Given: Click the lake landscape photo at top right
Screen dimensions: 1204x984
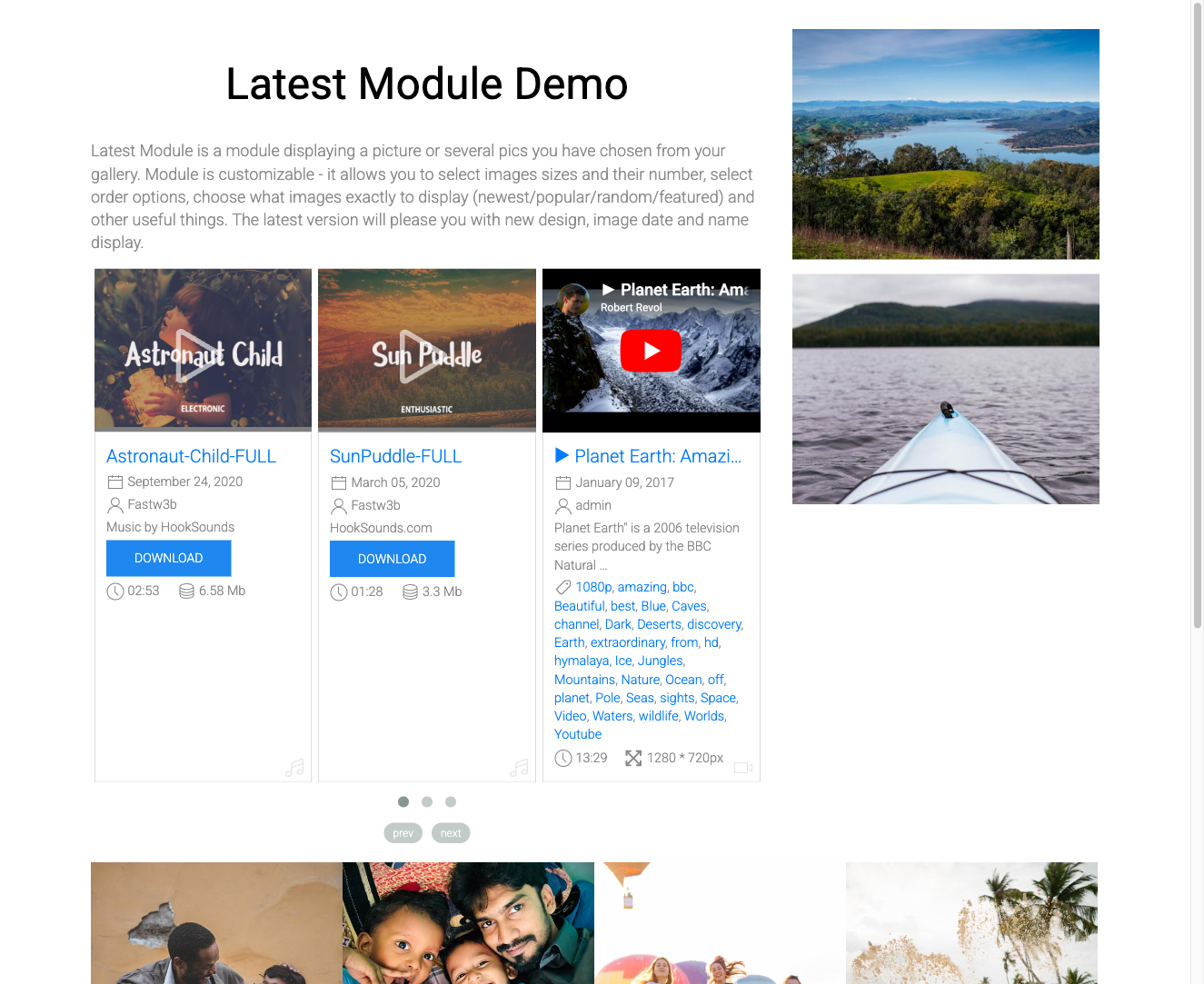Looking at the screenshot, I should click(945, 144).
